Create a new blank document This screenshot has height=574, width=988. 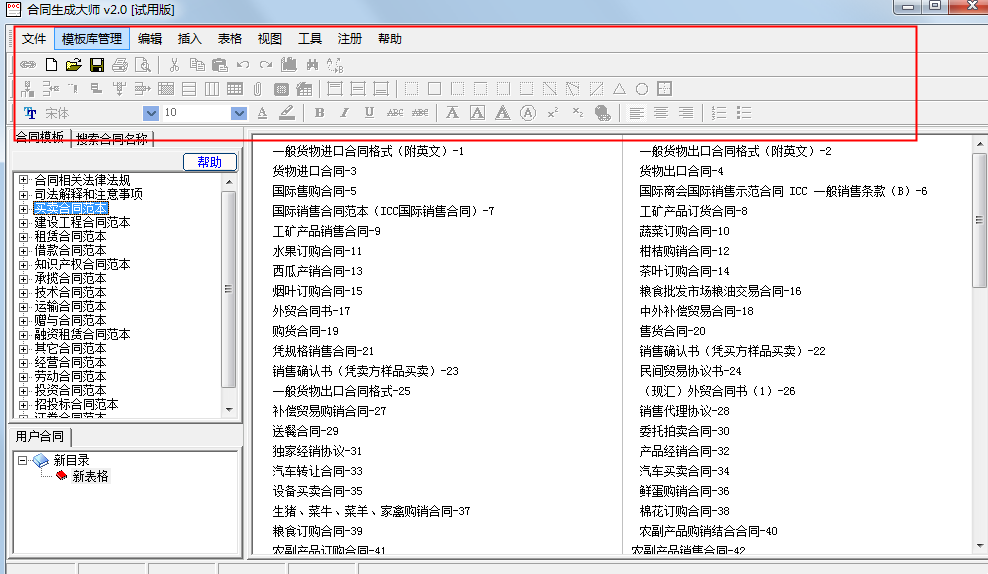point(51,64)
